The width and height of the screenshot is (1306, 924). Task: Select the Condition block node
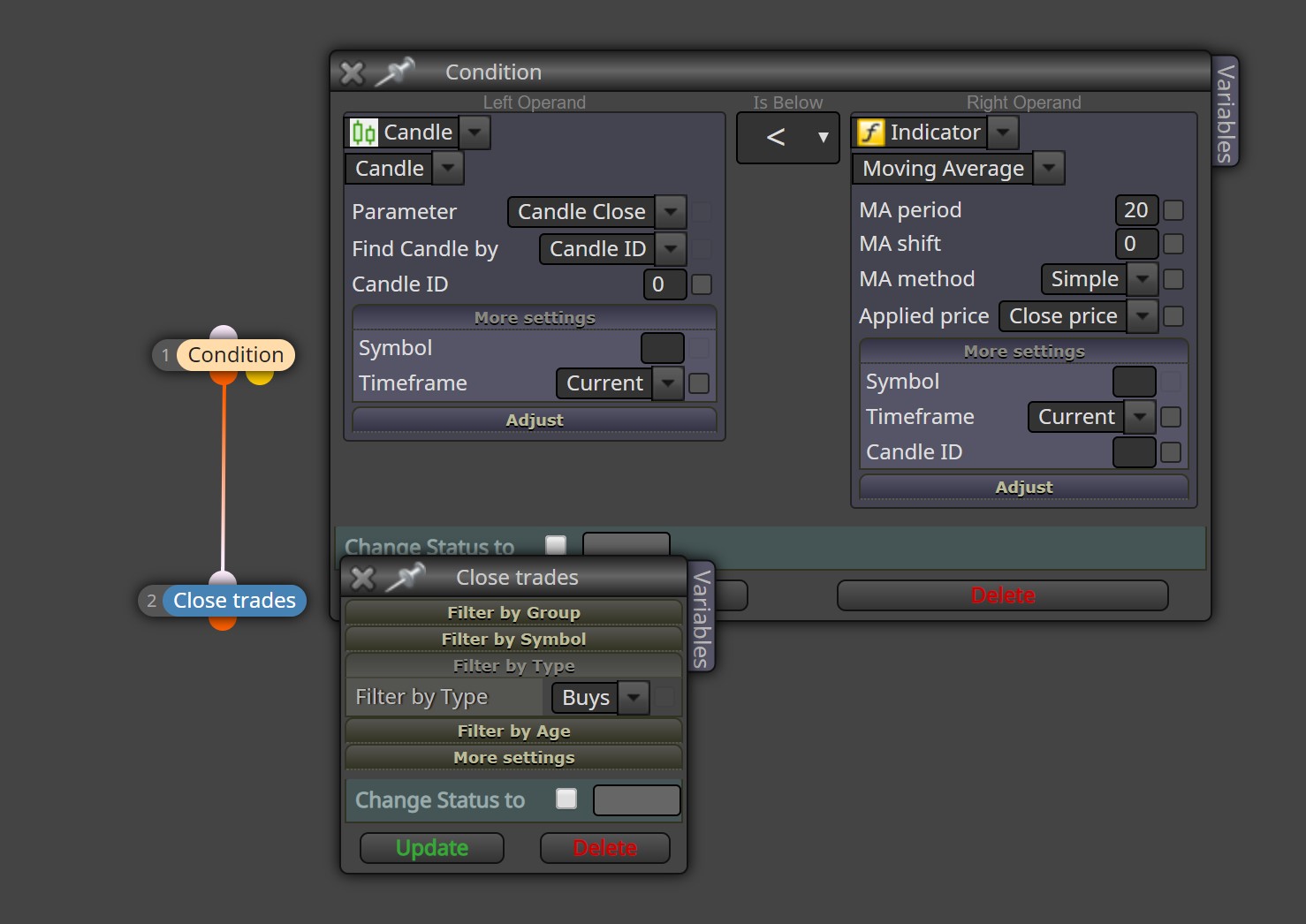[x=236, y=355]
